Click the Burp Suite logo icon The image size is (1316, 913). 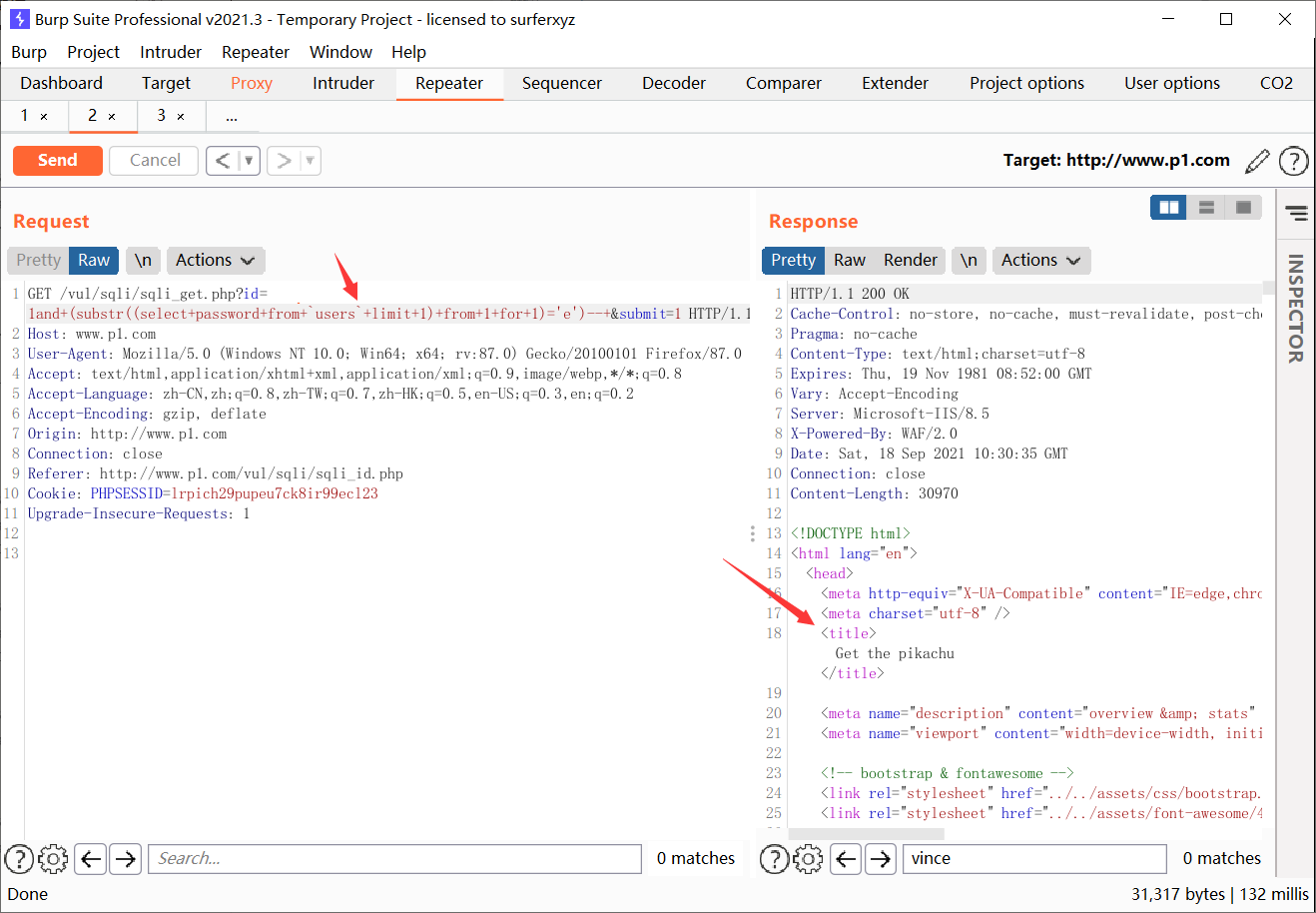(x=19, y=19)
